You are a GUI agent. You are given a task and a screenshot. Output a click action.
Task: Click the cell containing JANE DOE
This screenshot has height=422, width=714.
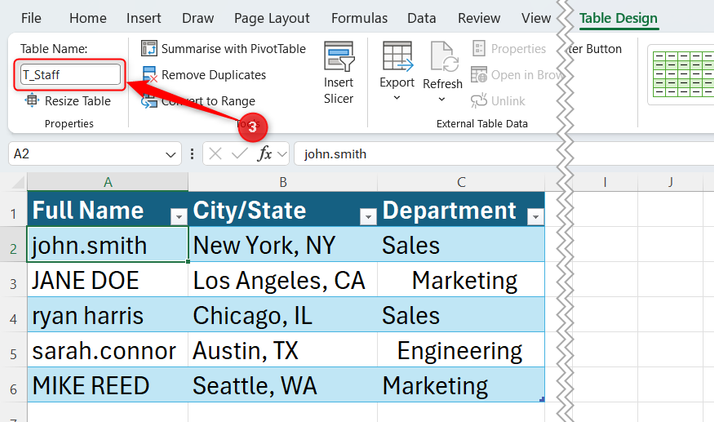tap(107, 280)
